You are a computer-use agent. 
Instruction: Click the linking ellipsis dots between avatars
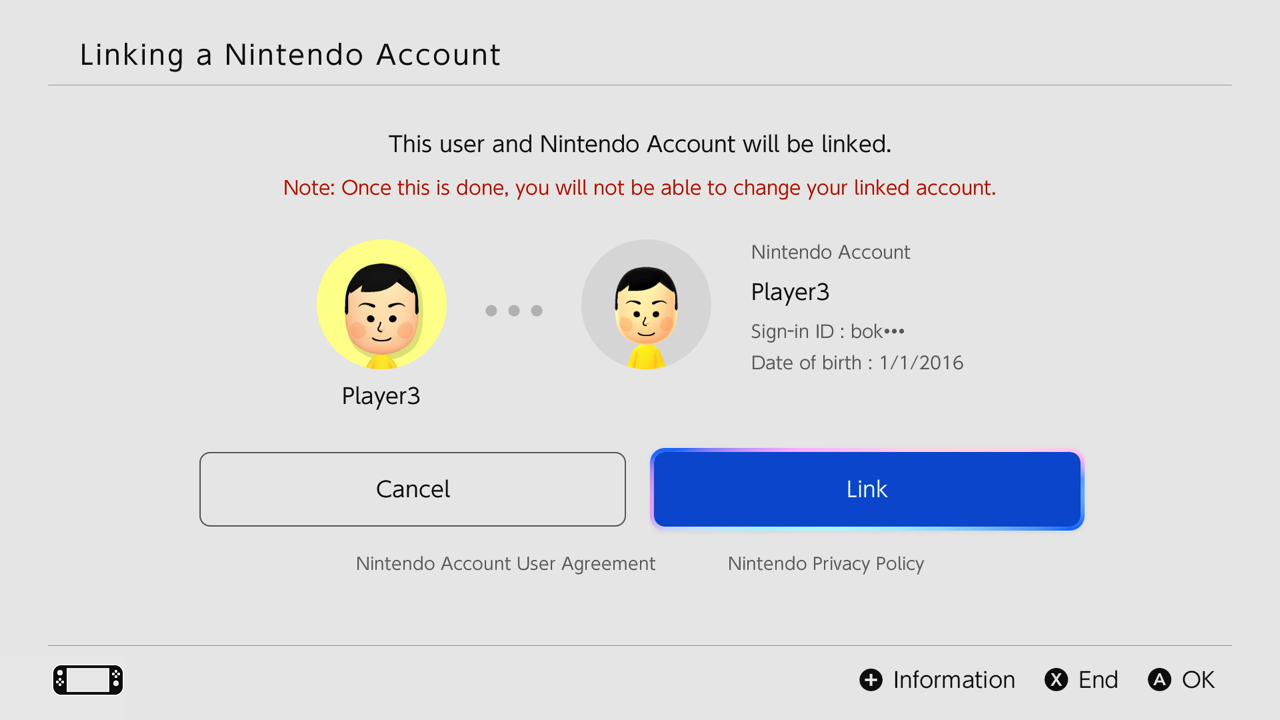coord(514,310)
